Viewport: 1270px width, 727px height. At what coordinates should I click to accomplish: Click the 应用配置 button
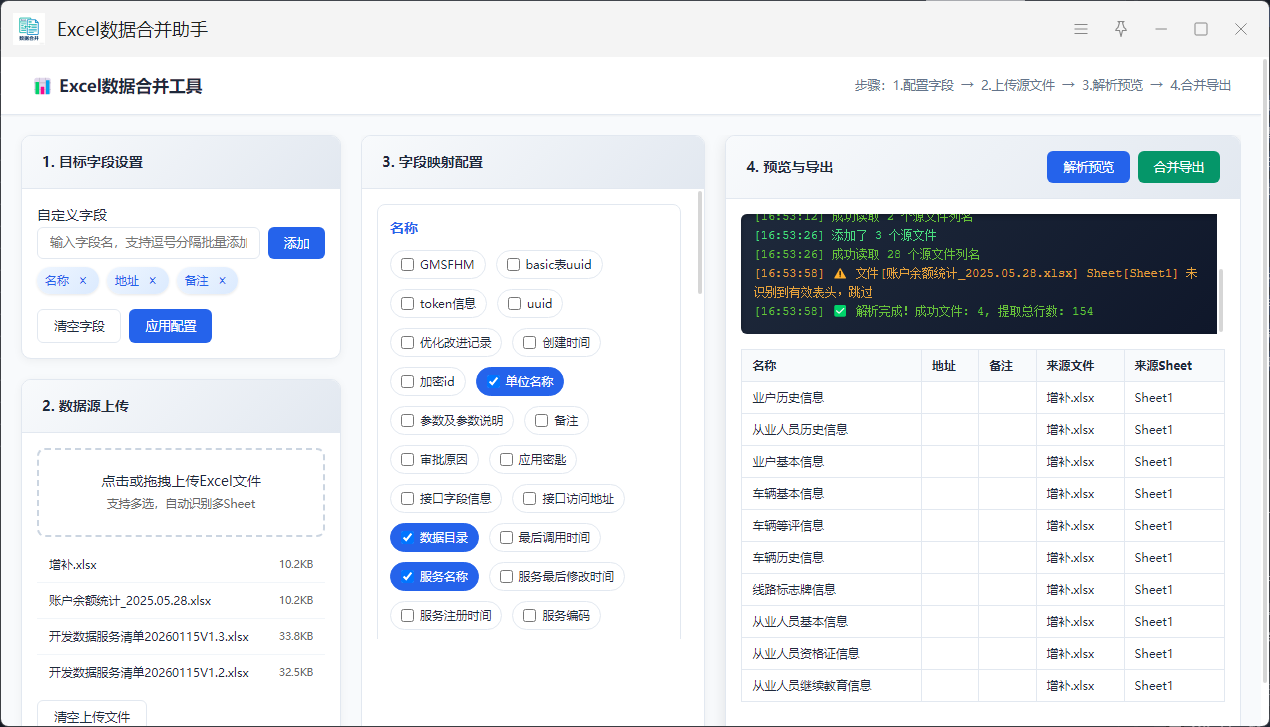click(x=170, y=326)
